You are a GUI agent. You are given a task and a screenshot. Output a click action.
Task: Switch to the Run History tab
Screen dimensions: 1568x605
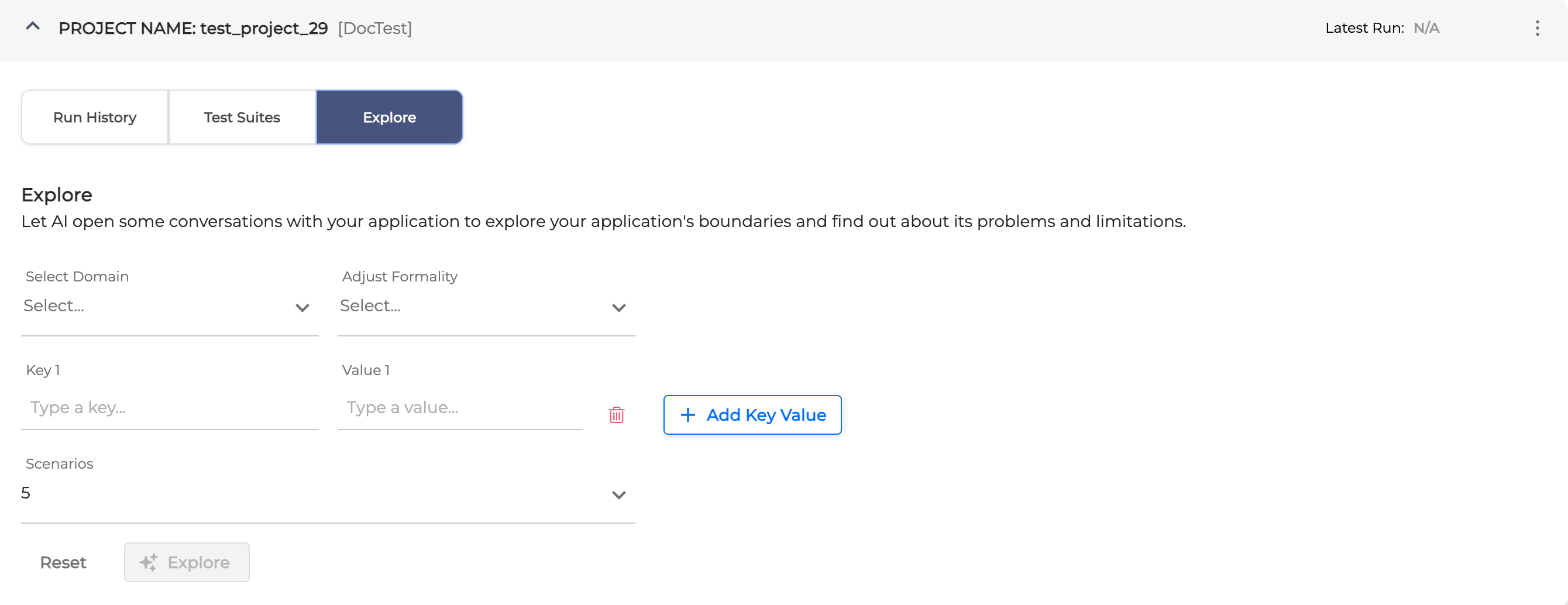click(x=94, y=118)
